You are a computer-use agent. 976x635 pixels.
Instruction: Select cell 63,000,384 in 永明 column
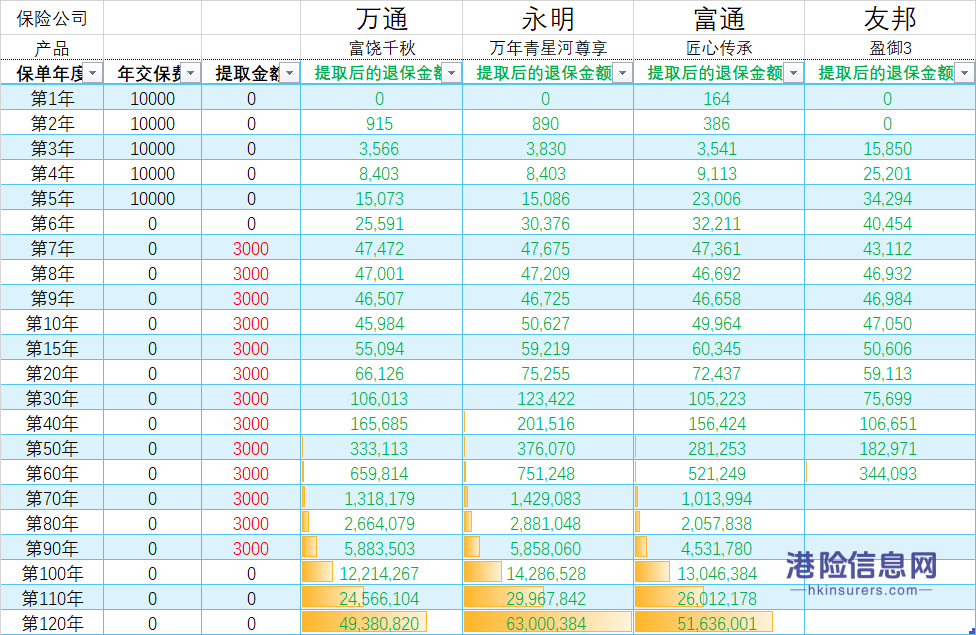548,623
